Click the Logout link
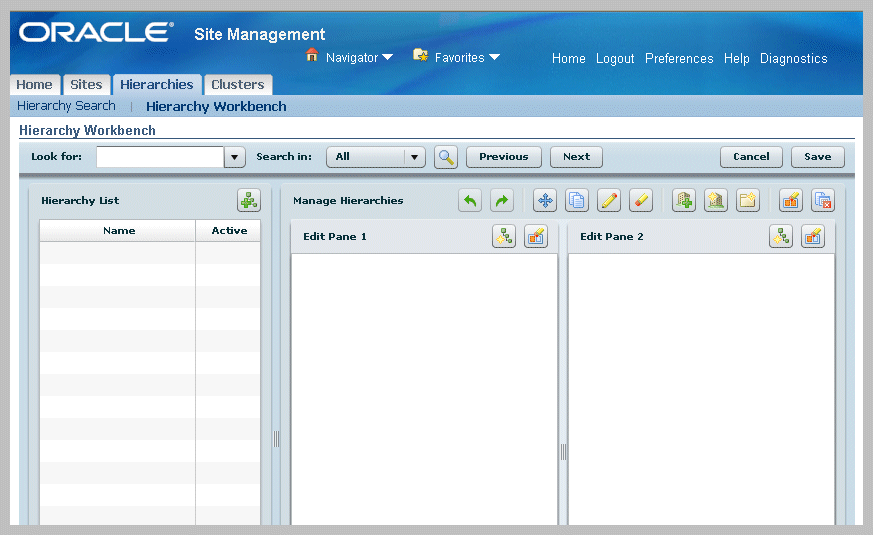The image size is (873, 535). tap(615, 58)
